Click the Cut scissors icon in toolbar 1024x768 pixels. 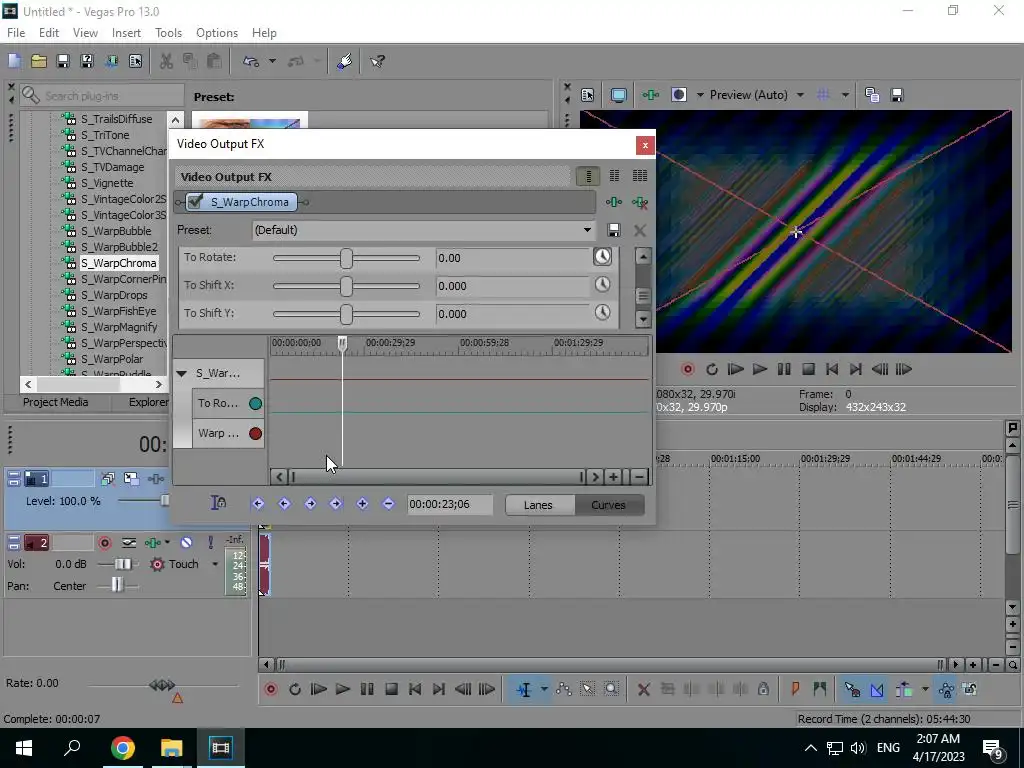(x=166, y=61)
